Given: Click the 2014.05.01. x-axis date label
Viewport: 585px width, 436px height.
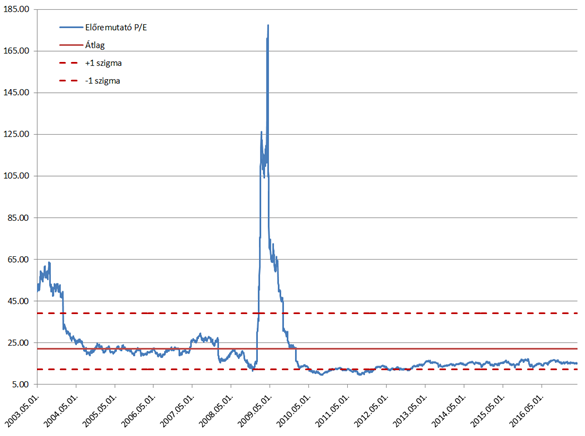Looking at the screenshot, I should coord(449,411).
